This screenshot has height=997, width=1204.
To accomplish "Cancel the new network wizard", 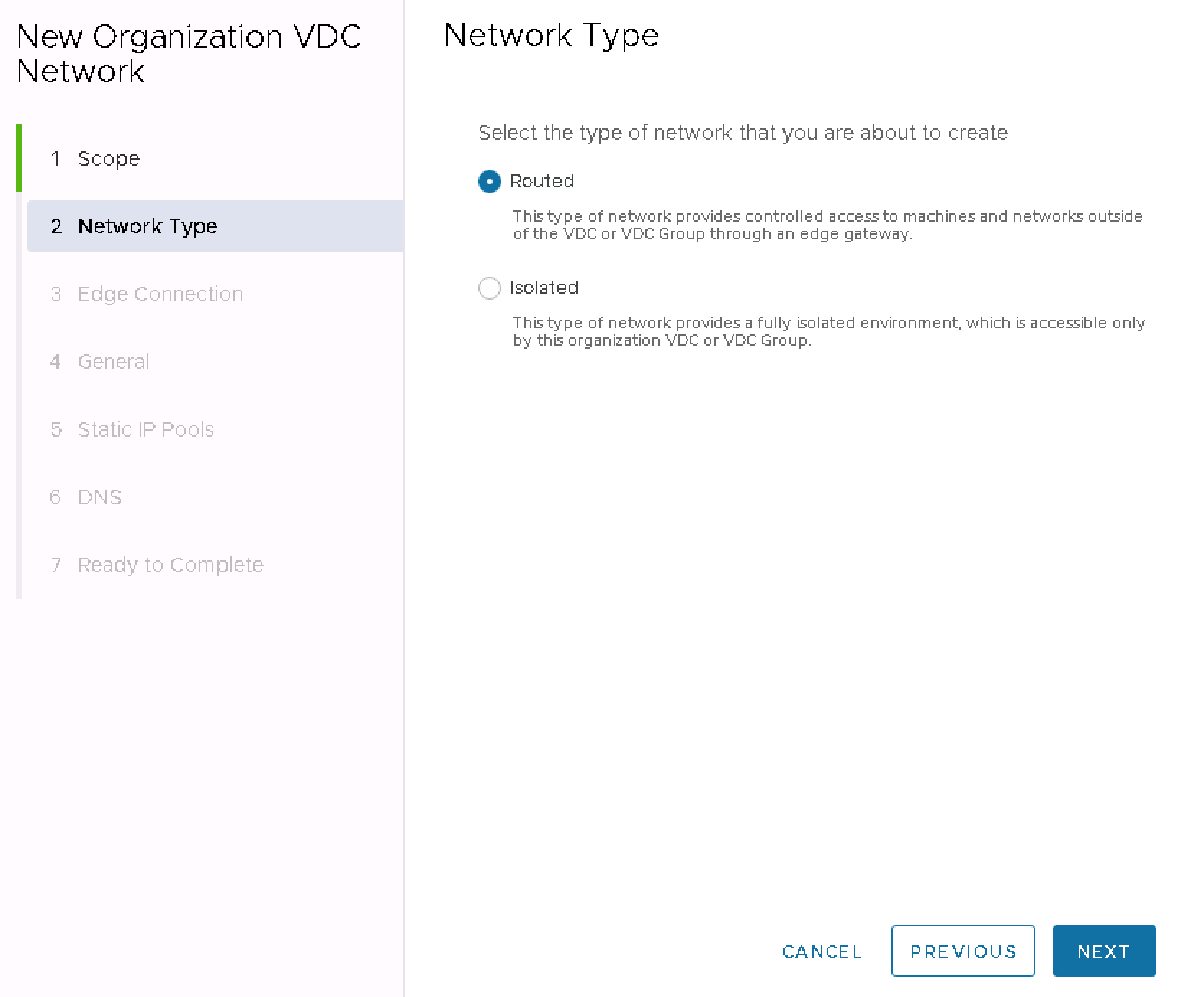I will pos(822,952).
